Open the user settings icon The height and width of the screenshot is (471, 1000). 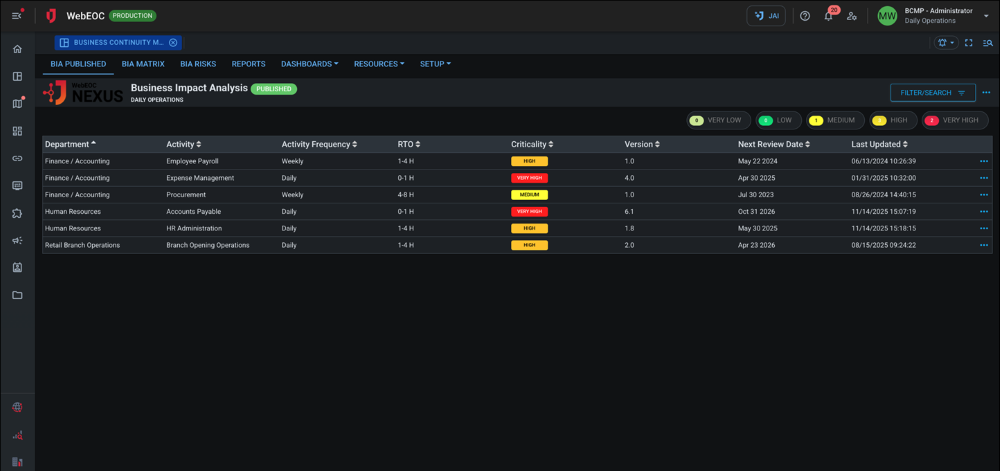click(x=851, y=16)
